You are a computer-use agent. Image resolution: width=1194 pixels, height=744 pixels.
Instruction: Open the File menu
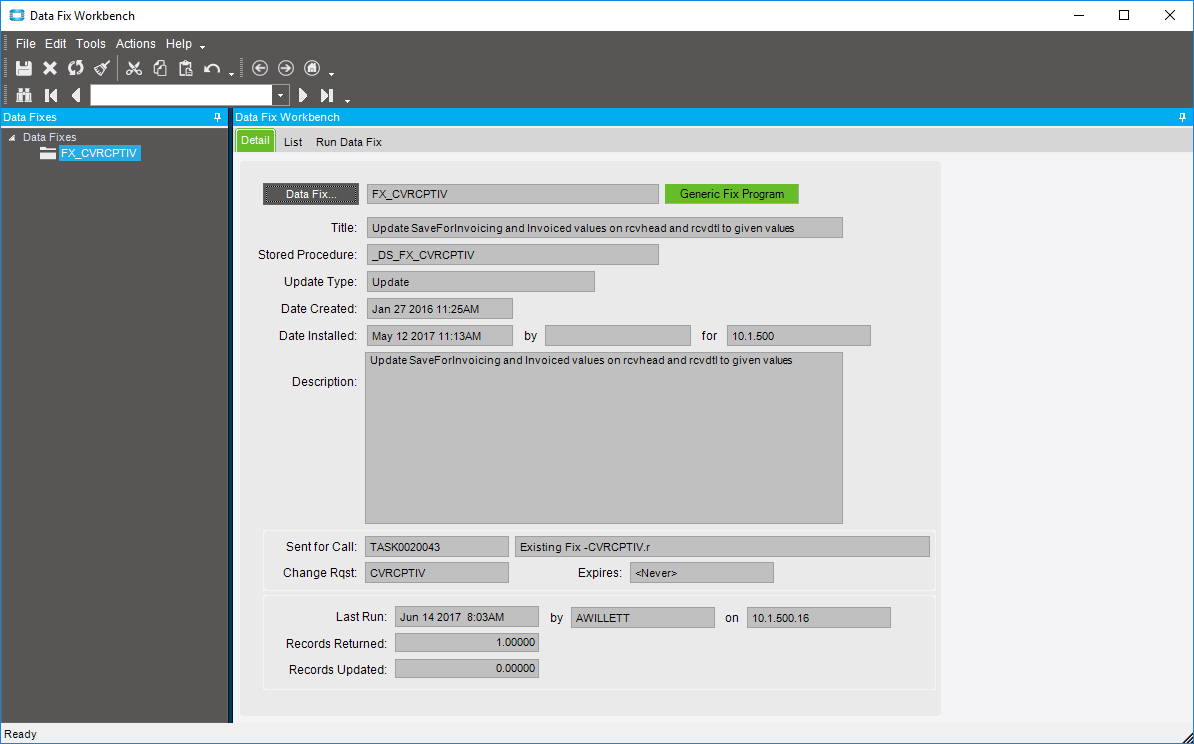(25, 44)
